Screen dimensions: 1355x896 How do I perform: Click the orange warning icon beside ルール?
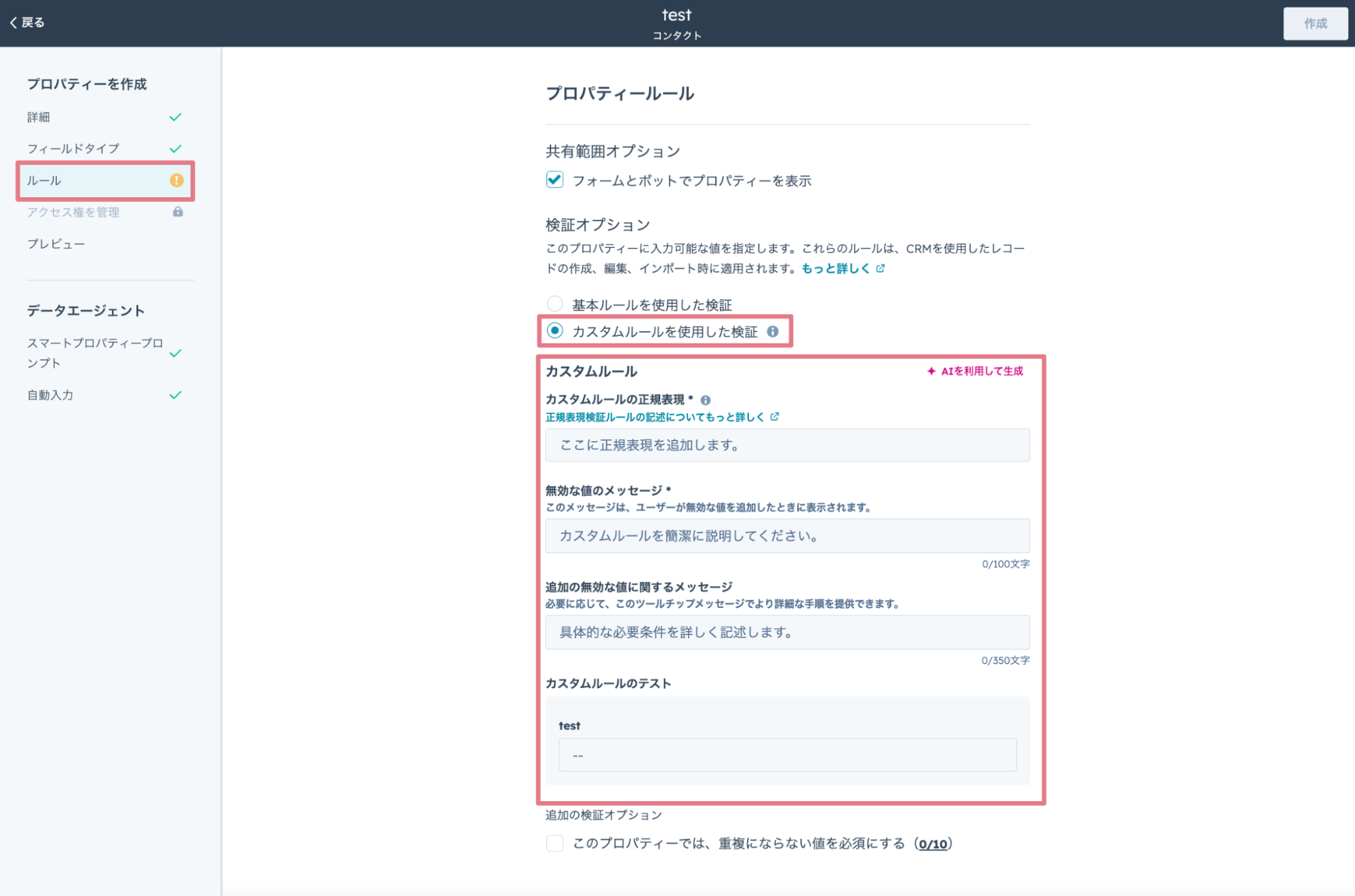click(176, 180)
